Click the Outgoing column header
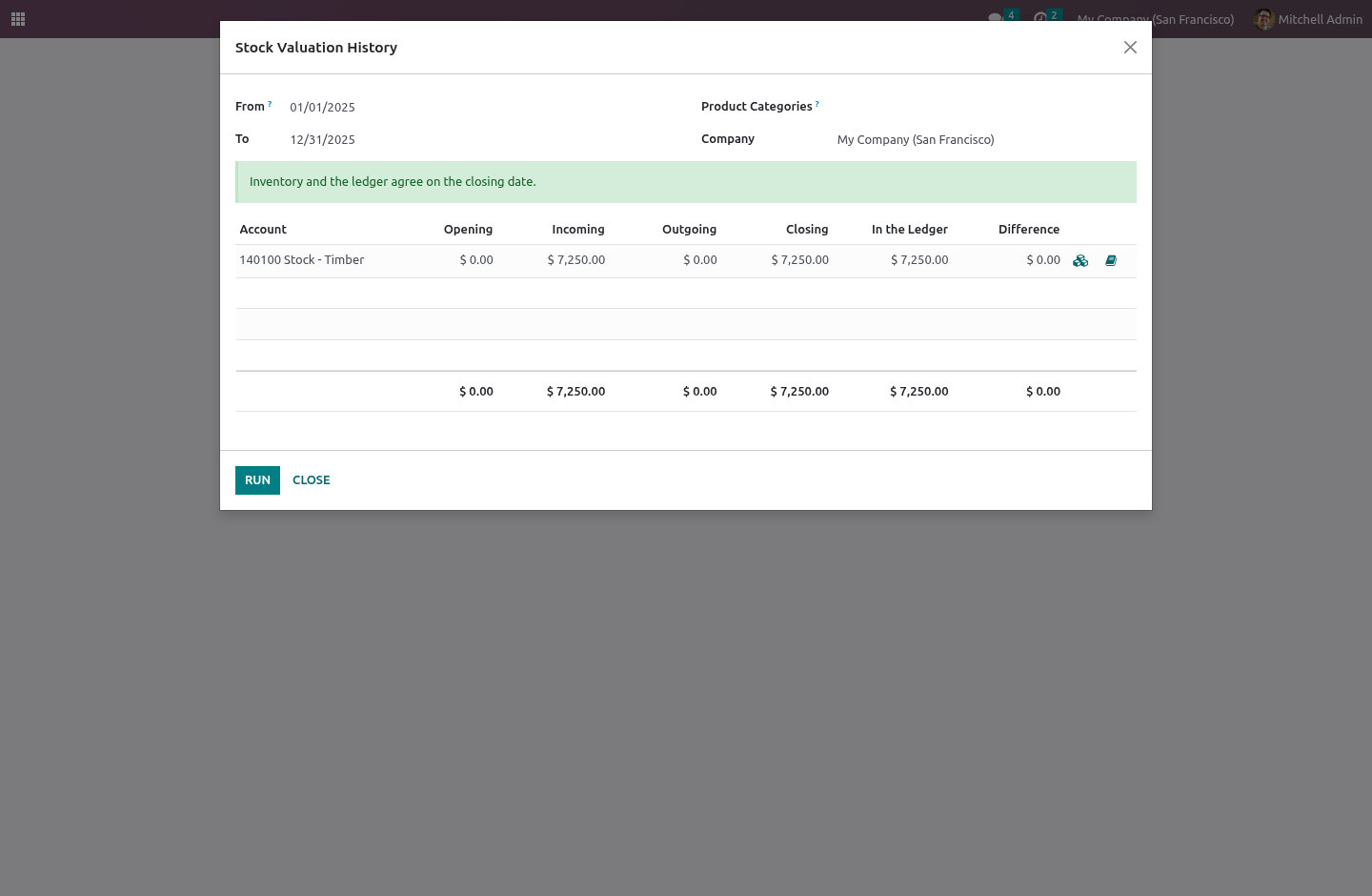Screen dimensions: 1372x896 tap(689, 230)
